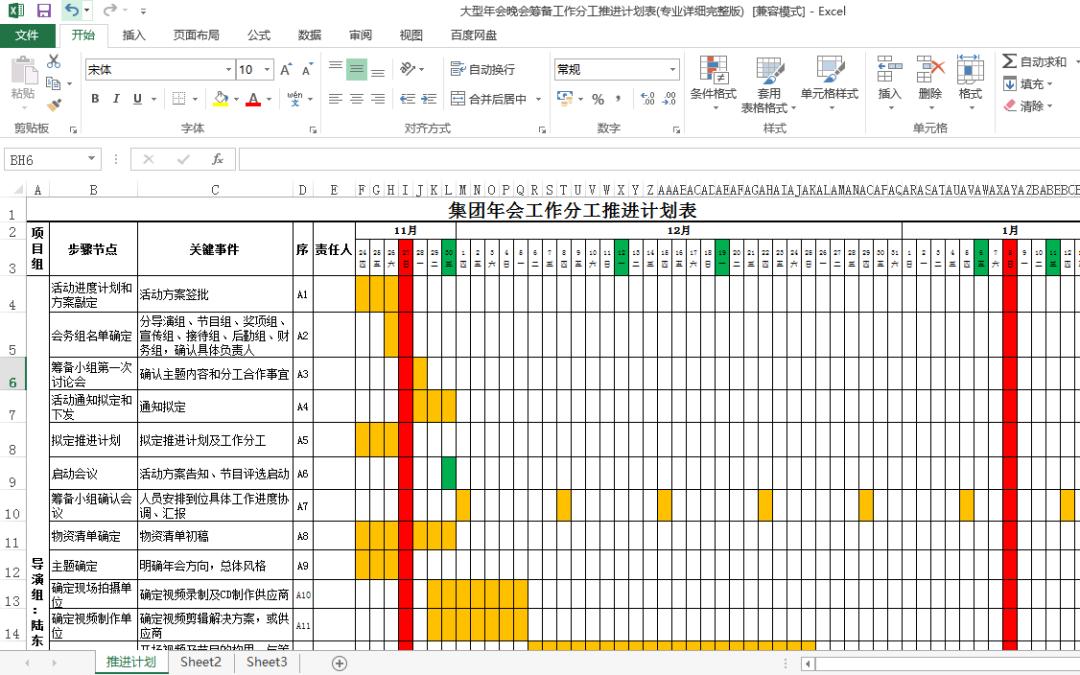This screenshot has width=1080, height=675.
Task: Open 条件格式 conditional formatting
Action: 718,82
